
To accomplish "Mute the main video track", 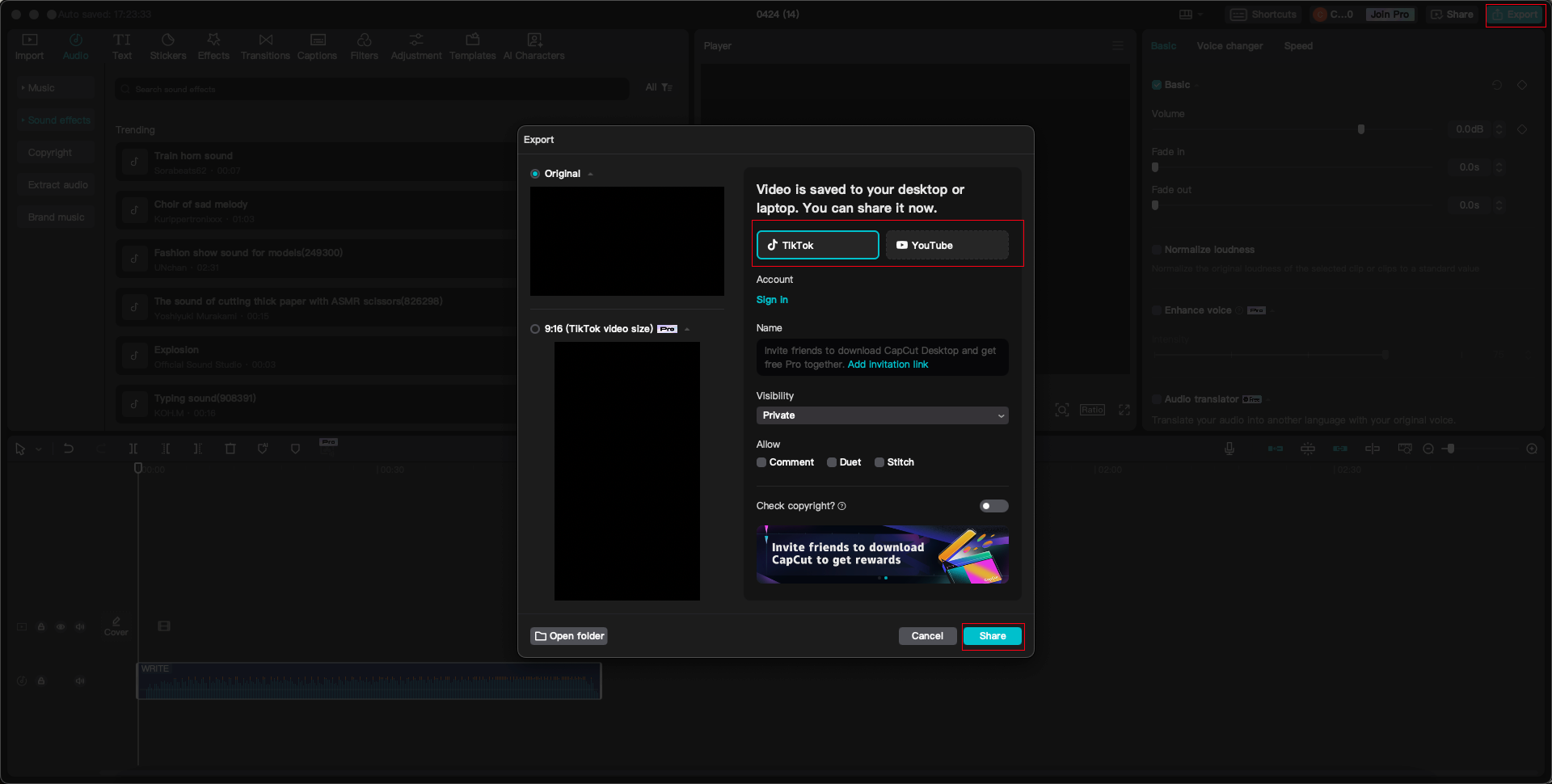I will pyautogui.click(x=80, y=626).
